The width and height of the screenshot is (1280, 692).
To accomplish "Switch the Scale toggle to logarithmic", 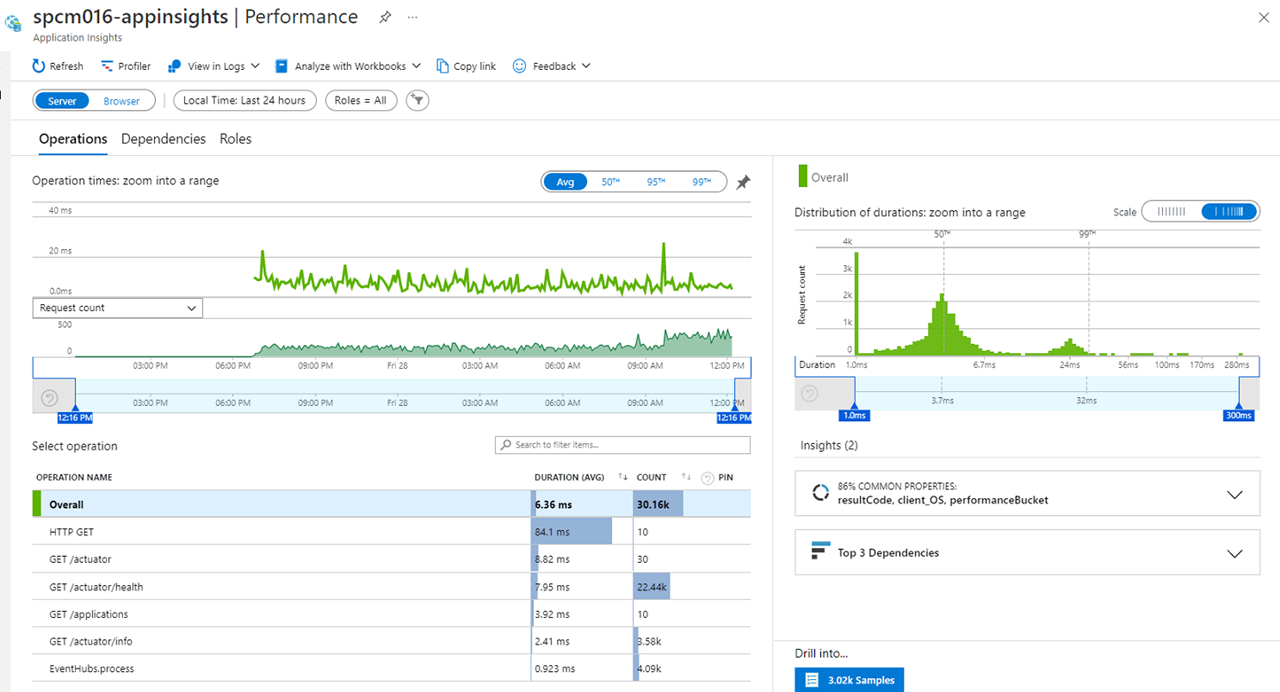I will tap(1229, 212).
